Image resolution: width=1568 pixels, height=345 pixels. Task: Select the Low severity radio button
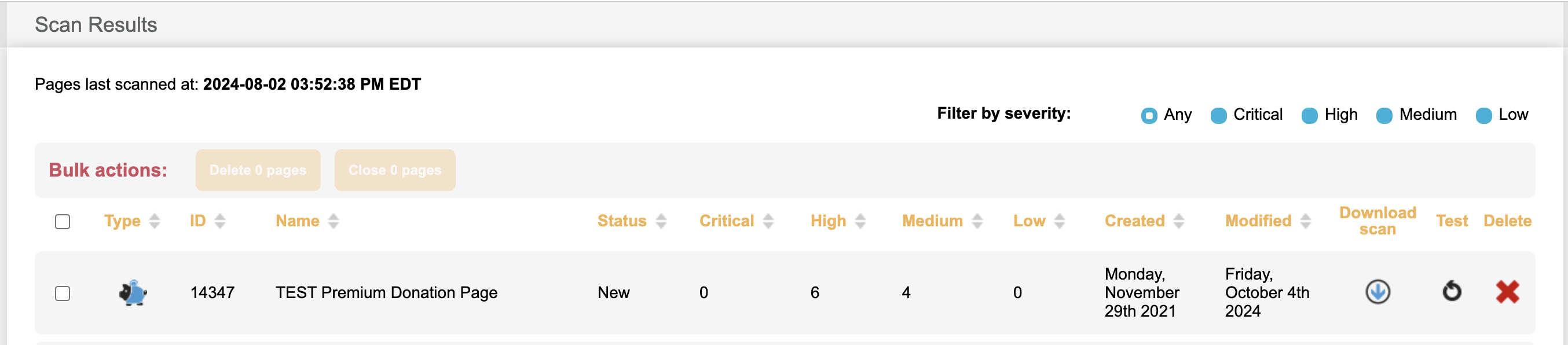click(1483, 116)
